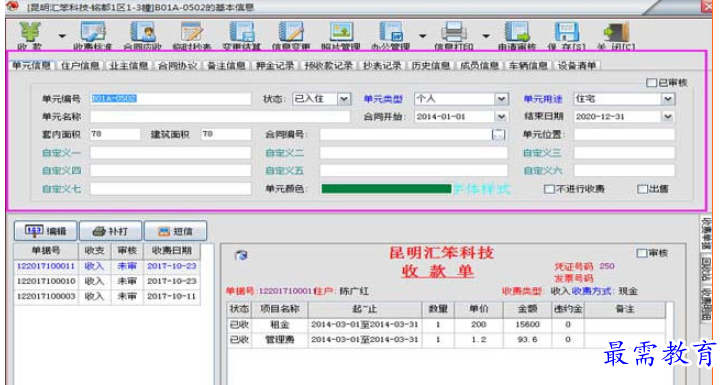725x385 pixels.
Task: View the 历史信息 tab
Action: click(431, 66)
